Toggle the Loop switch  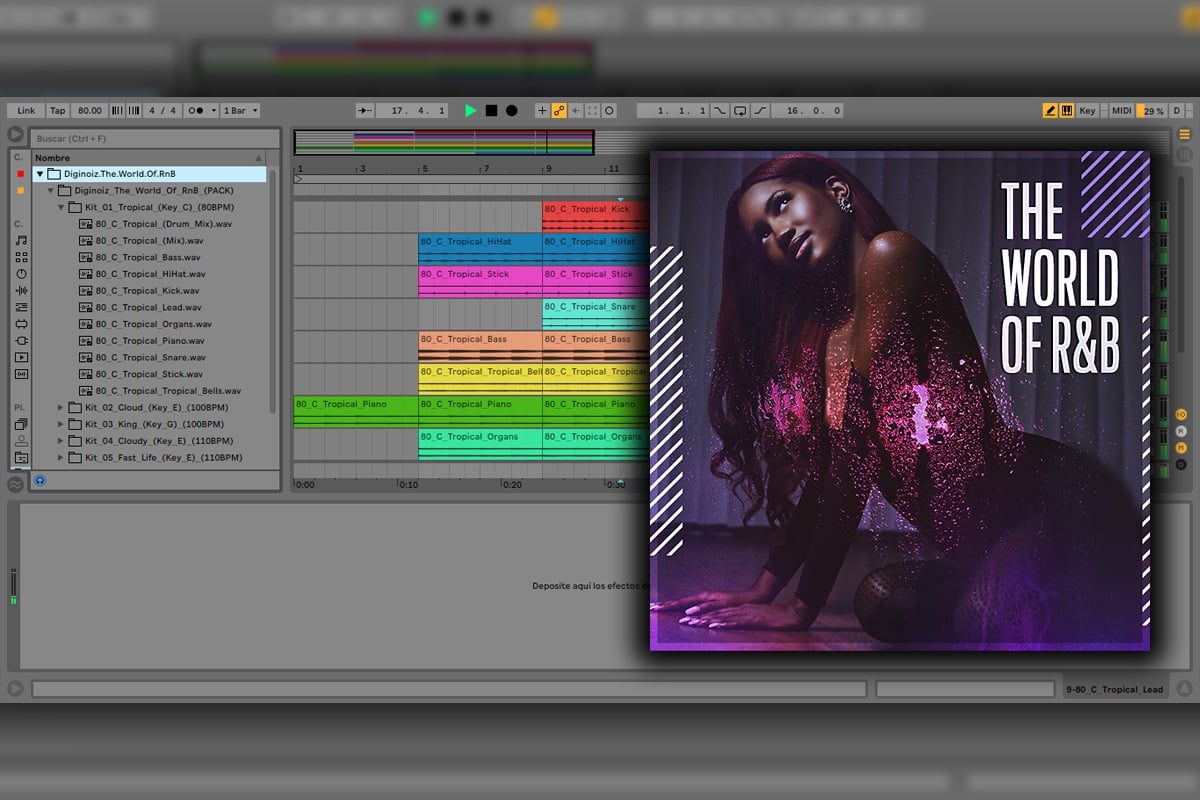tap(740, 111)
